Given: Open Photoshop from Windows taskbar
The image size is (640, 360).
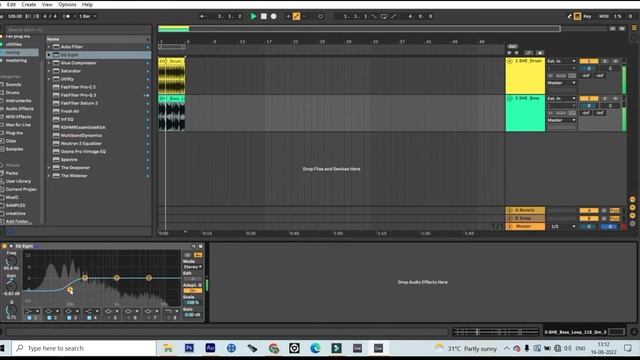Looking at the screenshot, I should pyautogui.click(x=189, y=348).
